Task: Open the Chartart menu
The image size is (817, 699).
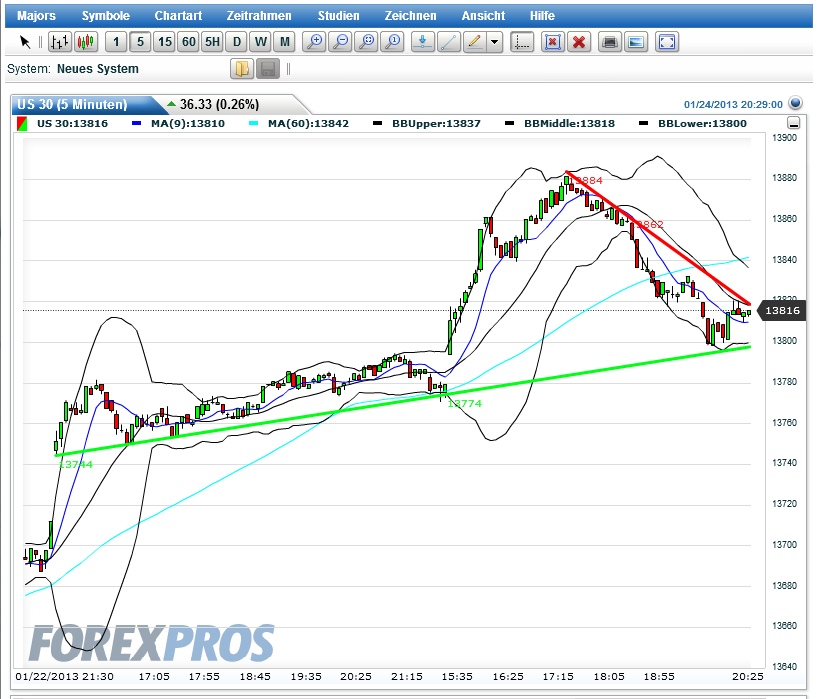Action: click(178, 16)
